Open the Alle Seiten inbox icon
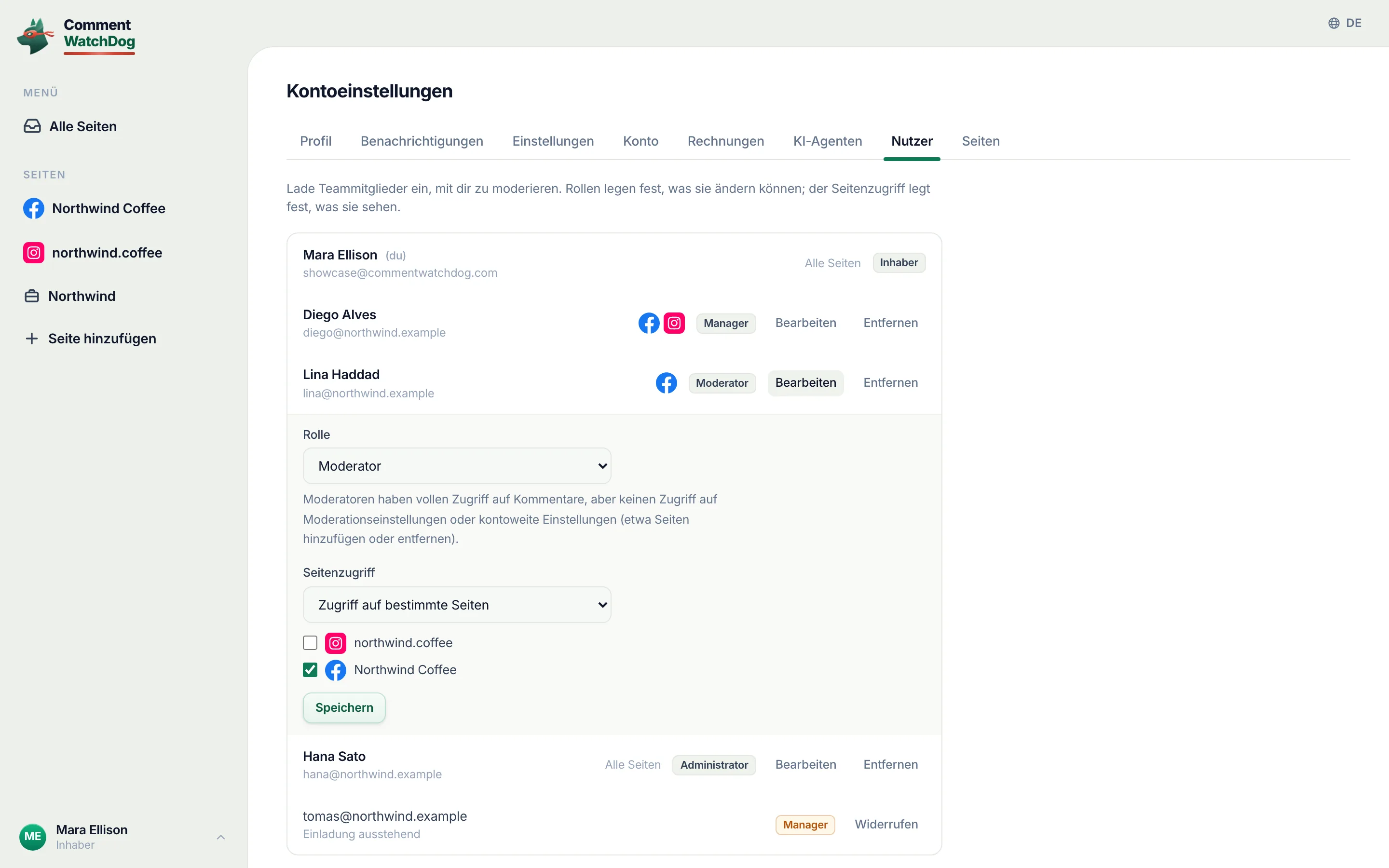The height and width of the screenshot is (868, 1389). pyautogui.click(x=32, y=126)
